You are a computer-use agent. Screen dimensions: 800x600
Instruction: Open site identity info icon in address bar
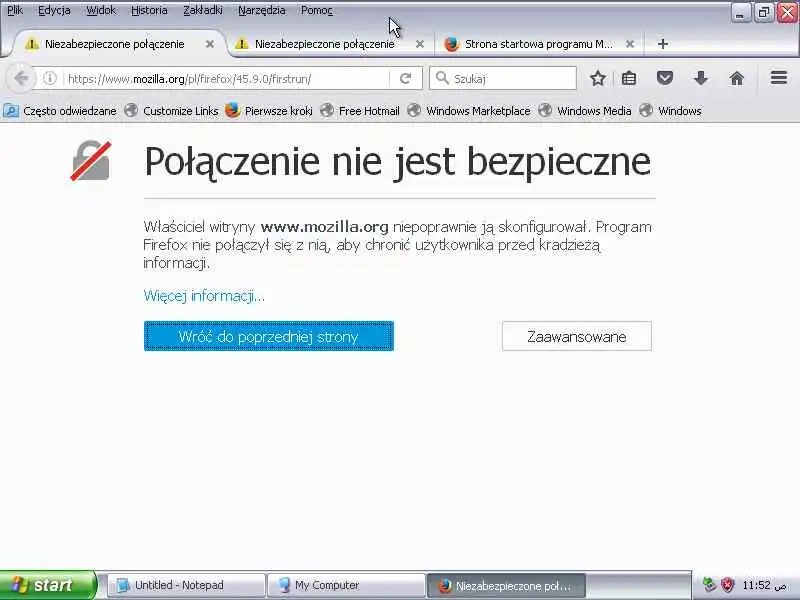49,79
